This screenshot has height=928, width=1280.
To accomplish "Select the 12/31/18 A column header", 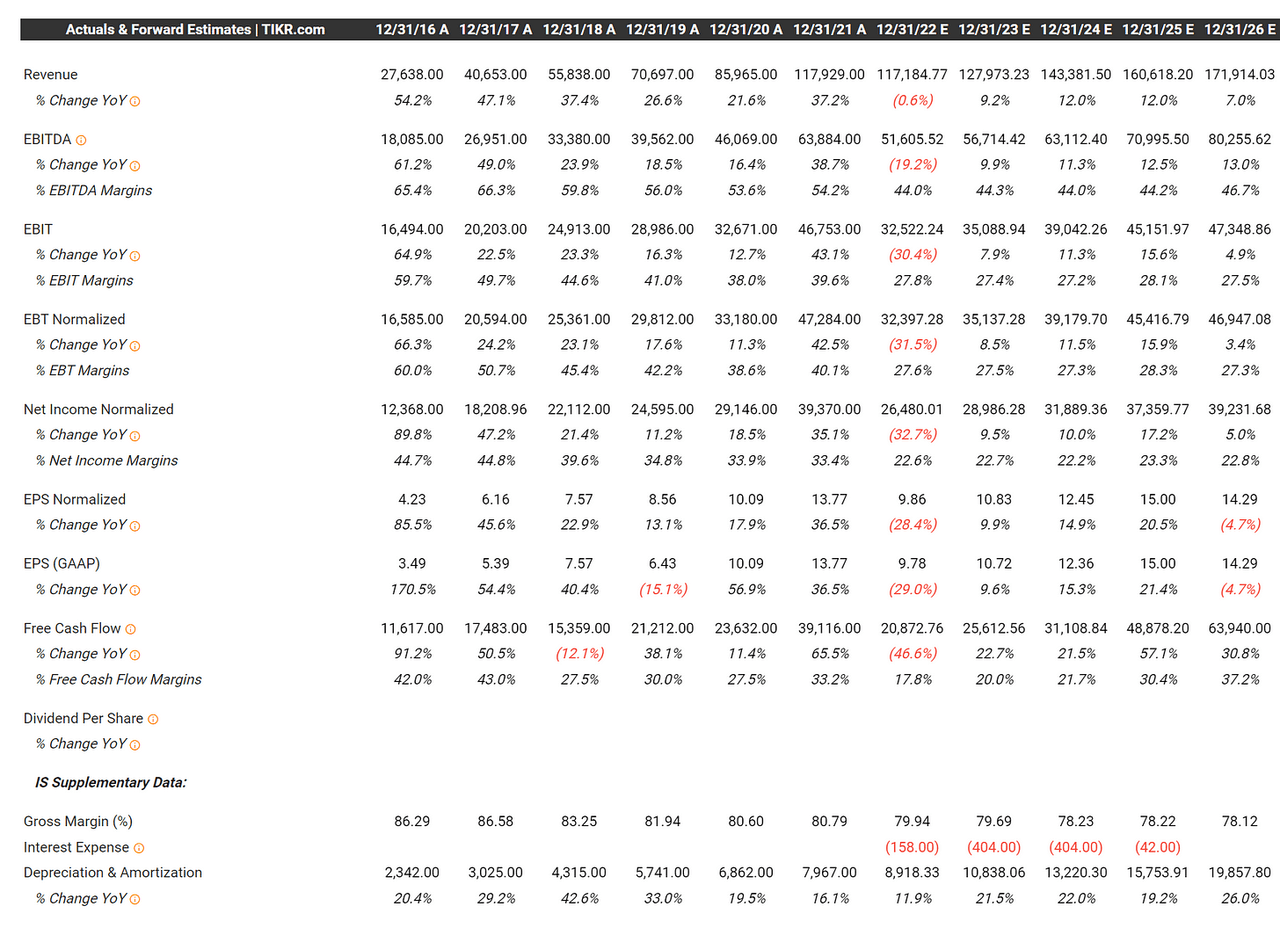I will coord(579,29).
